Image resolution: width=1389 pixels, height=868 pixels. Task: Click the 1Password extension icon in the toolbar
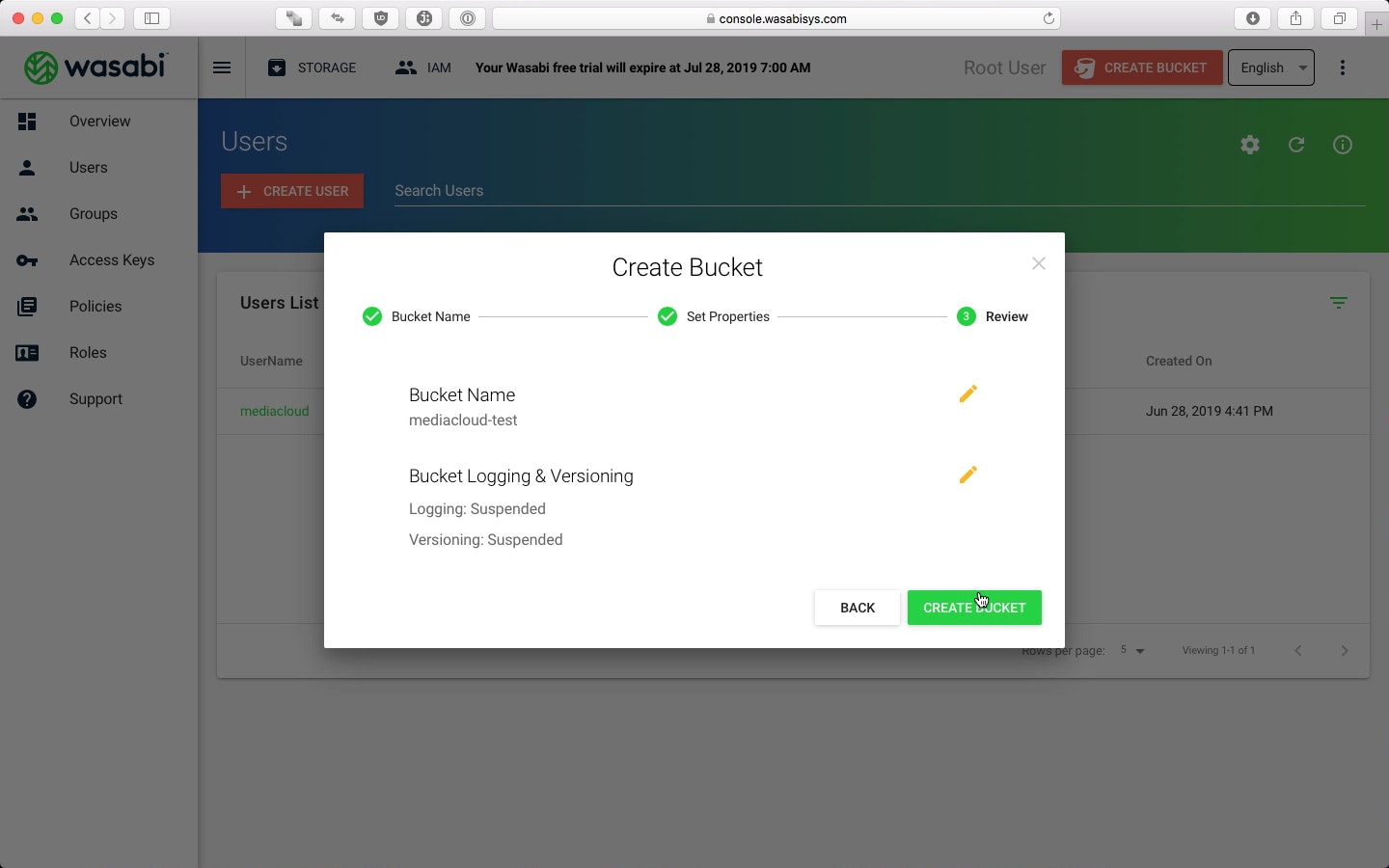click(x=467, y=18)
